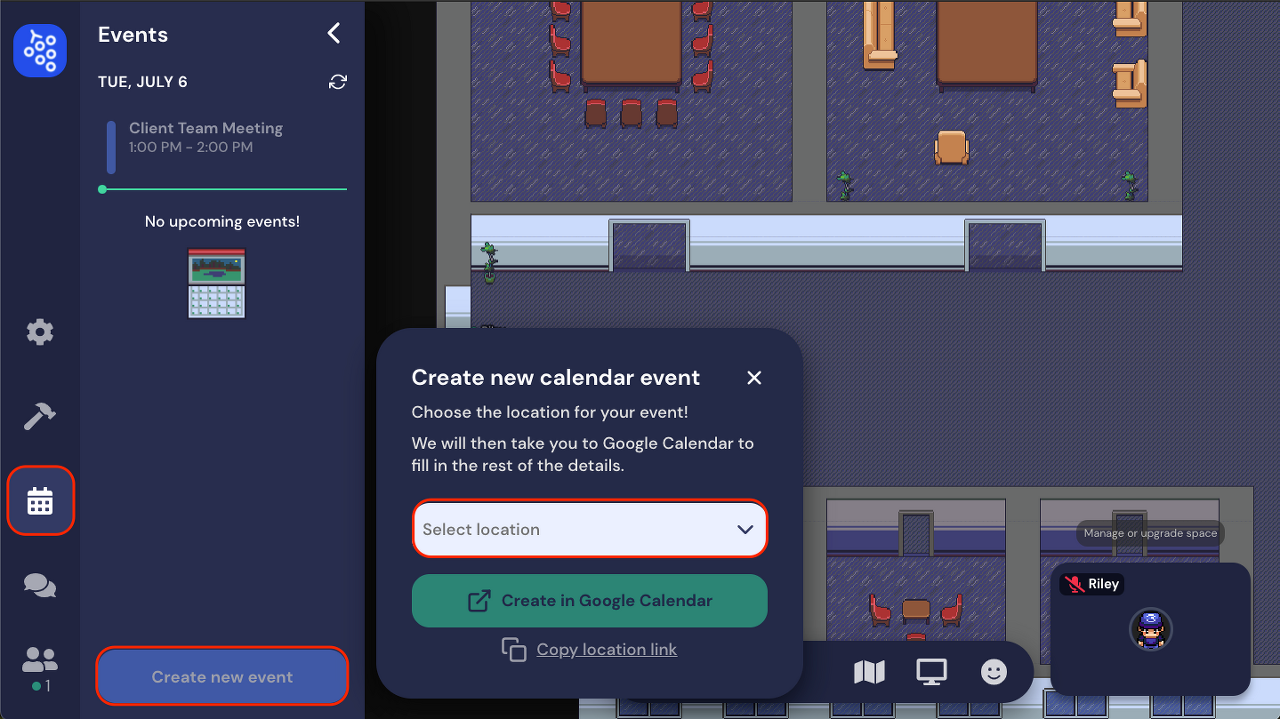Open the Build hammer tool
This screenshot has width=1280, height=719.
coord(40,416)
